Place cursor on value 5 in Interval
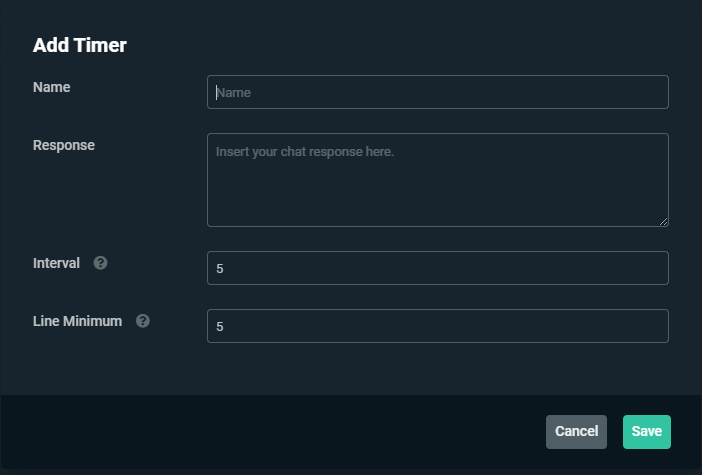 (221, 269)
